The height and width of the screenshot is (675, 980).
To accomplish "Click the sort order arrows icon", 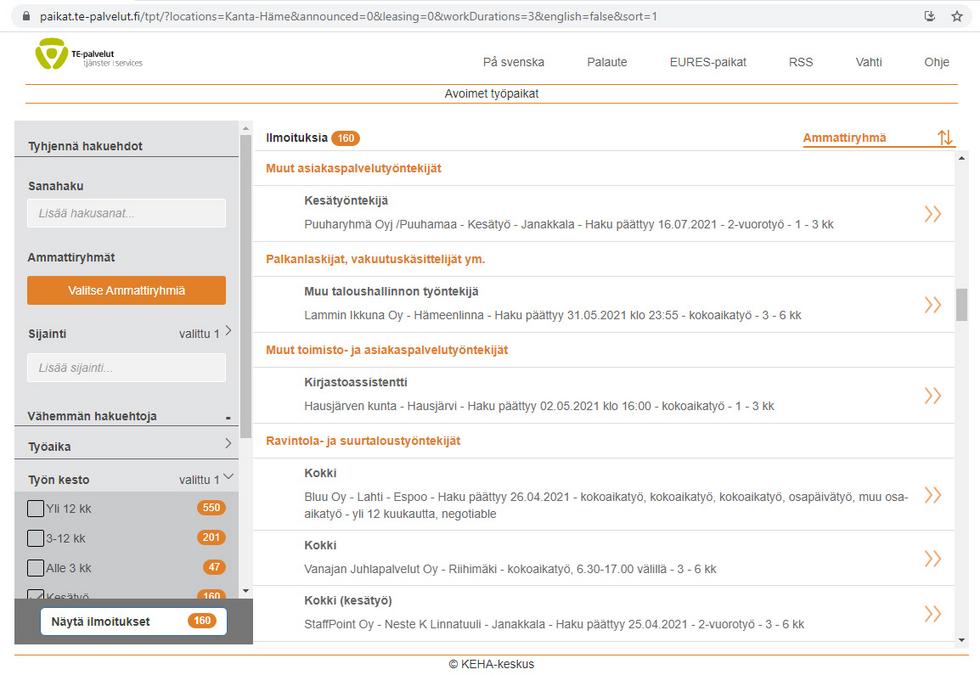I will [945, 138].
